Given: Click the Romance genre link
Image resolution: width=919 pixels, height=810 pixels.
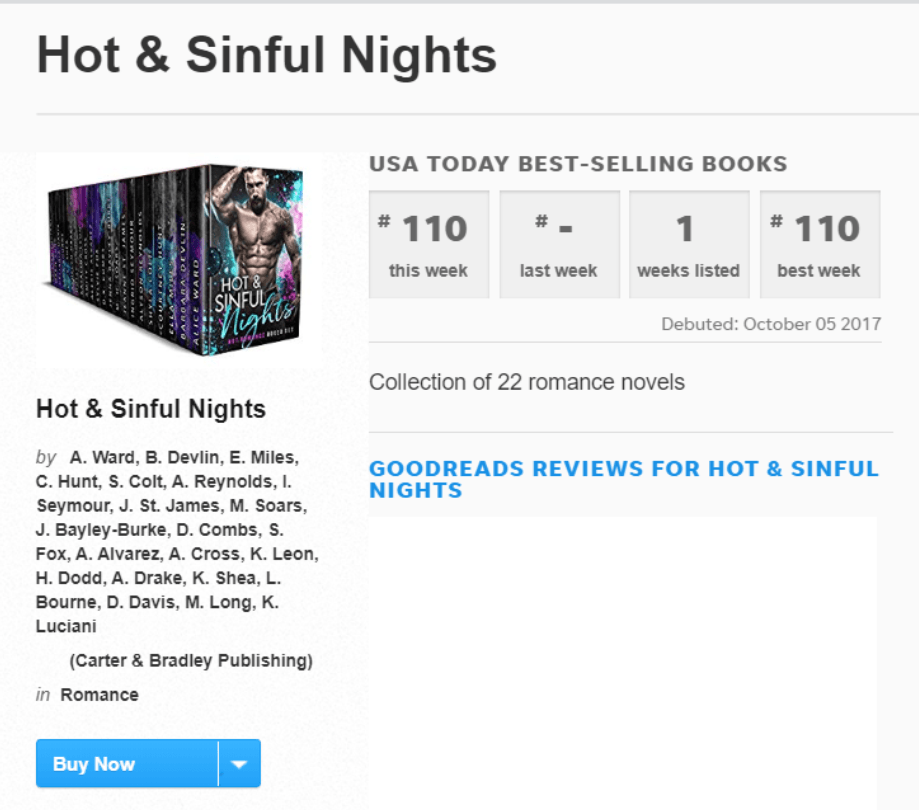Looking at the screenshot, I should (x=99, y=695).
